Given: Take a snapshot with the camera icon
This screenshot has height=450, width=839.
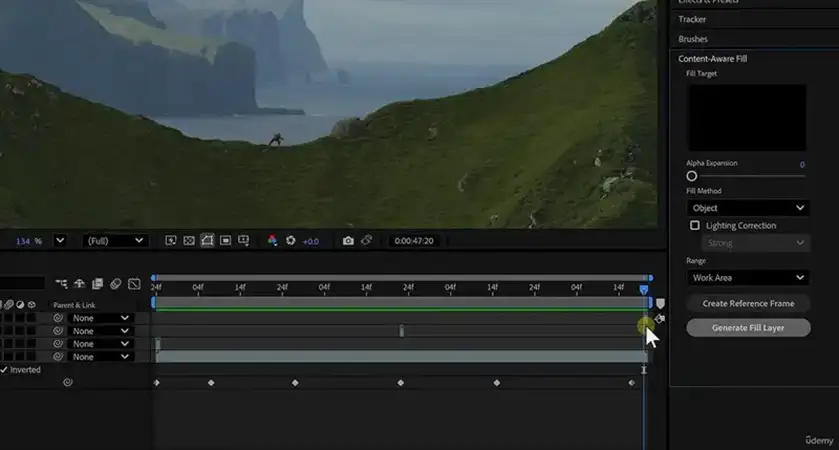Looking at the screenshot, I should 348,241.
